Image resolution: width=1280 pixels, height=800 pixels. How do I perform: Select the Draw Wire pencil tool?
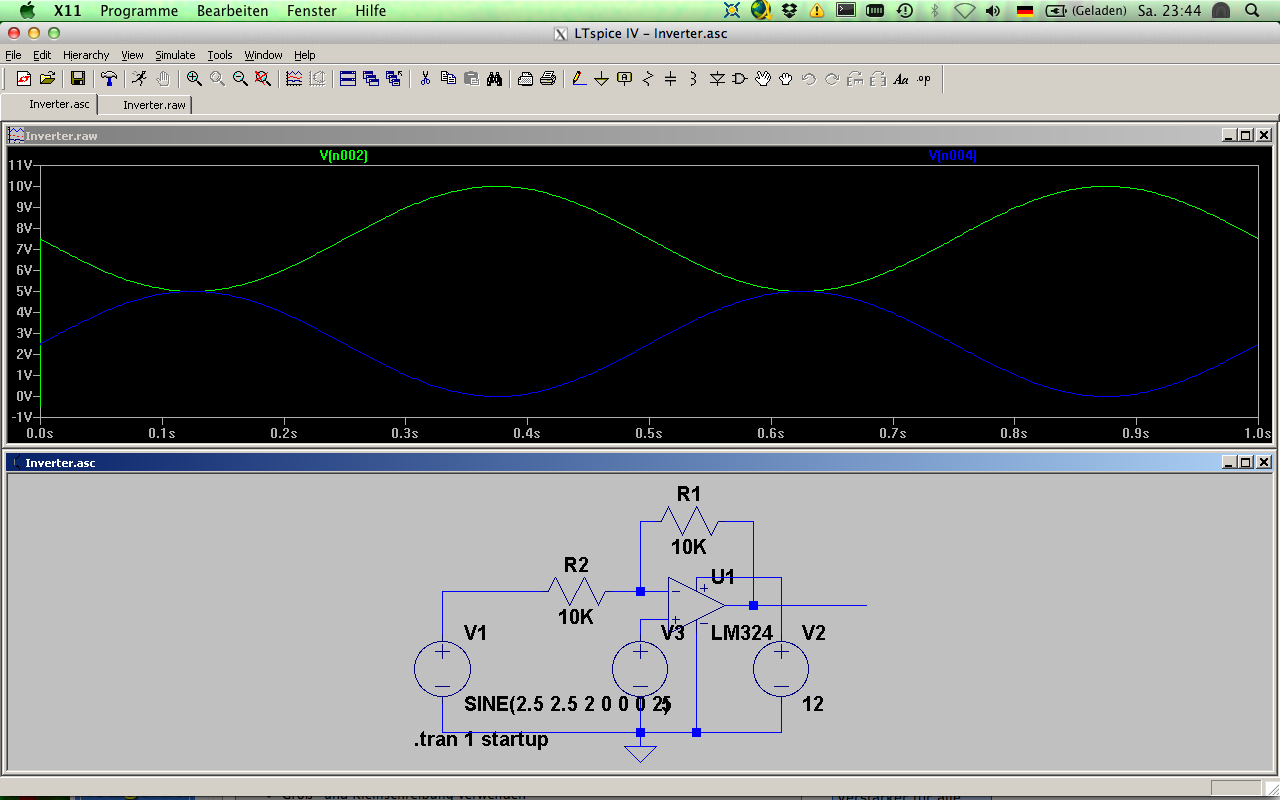click(579, 79)
